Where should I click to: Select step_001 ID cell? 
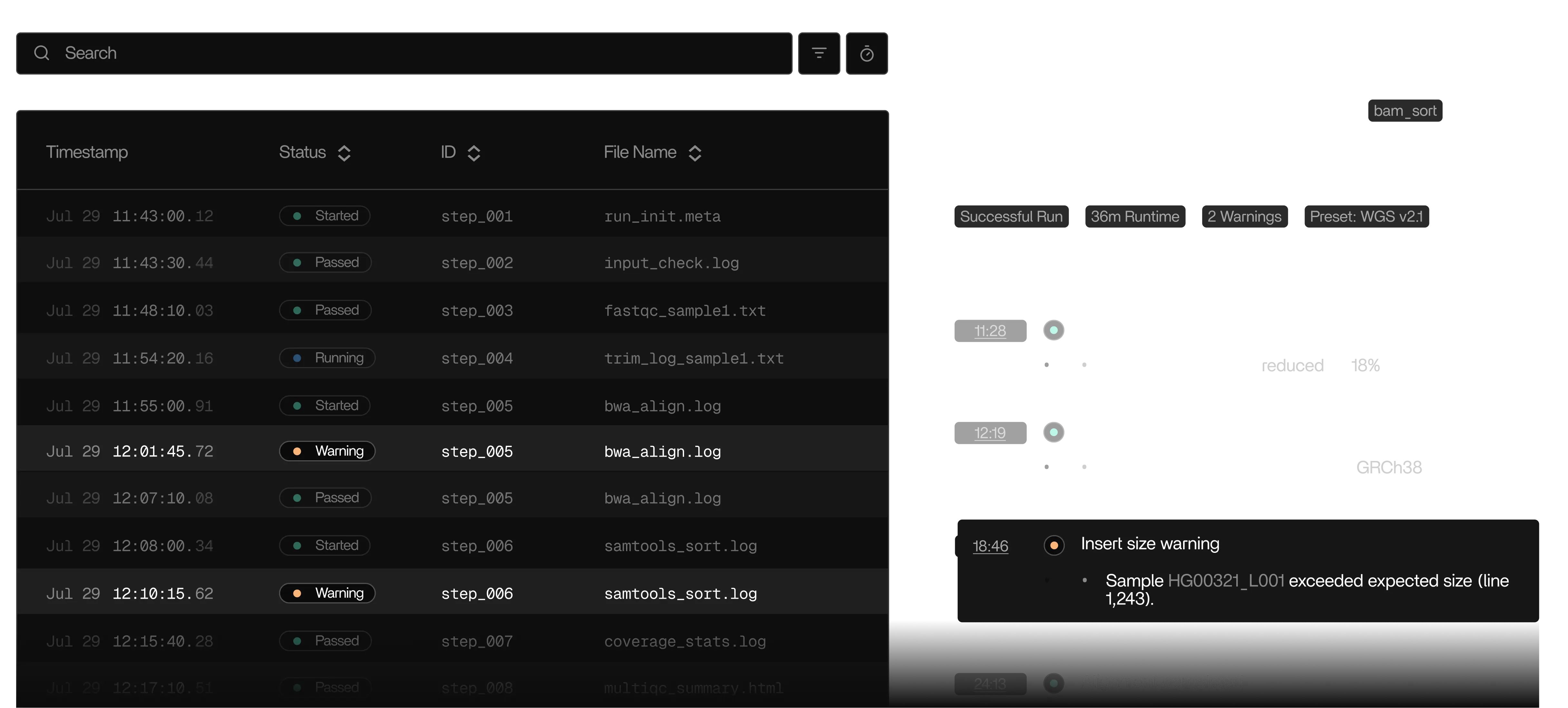pyautogui.click(x=476, y=216)
